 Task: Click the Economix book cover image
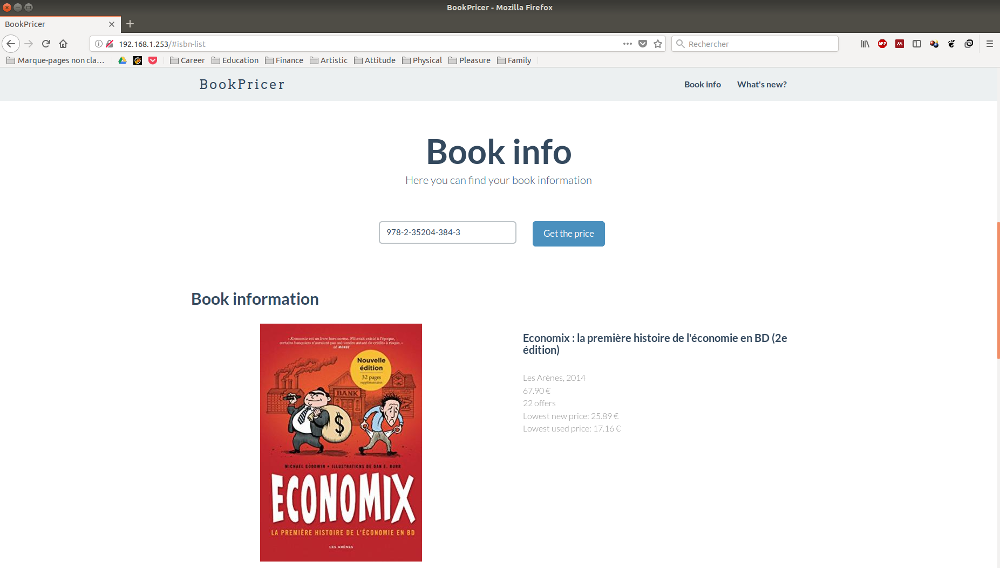tap(341, 442)
